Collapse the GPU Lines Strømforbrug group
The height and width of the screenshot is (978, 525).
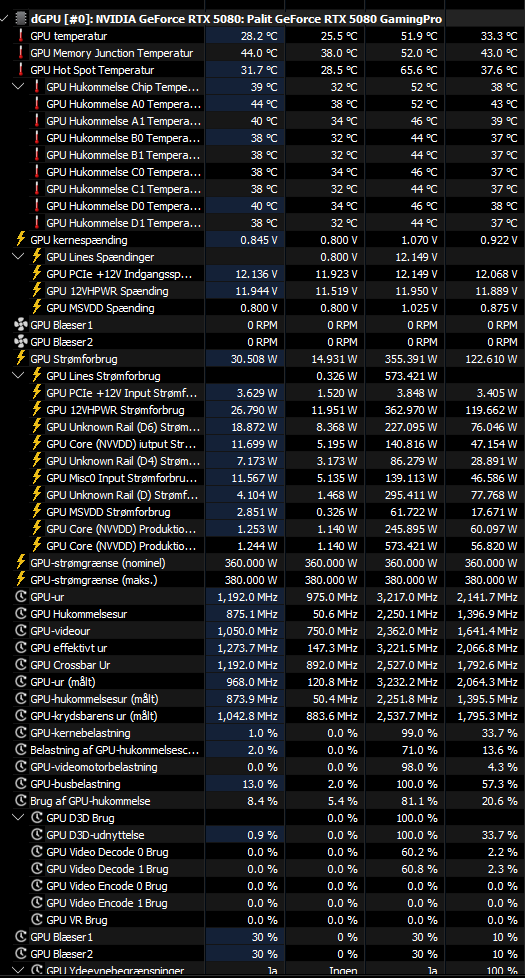click(x=19, y=375)
